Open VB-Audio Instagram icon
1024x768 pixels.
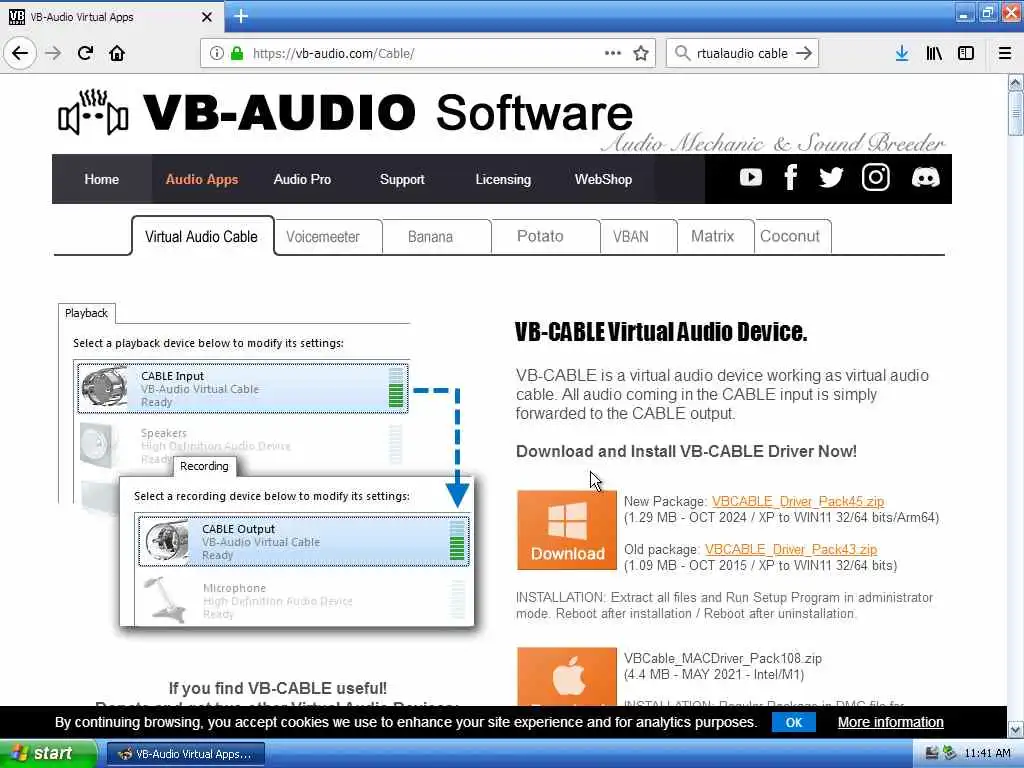pyautogui.click(x=875, y=177)
